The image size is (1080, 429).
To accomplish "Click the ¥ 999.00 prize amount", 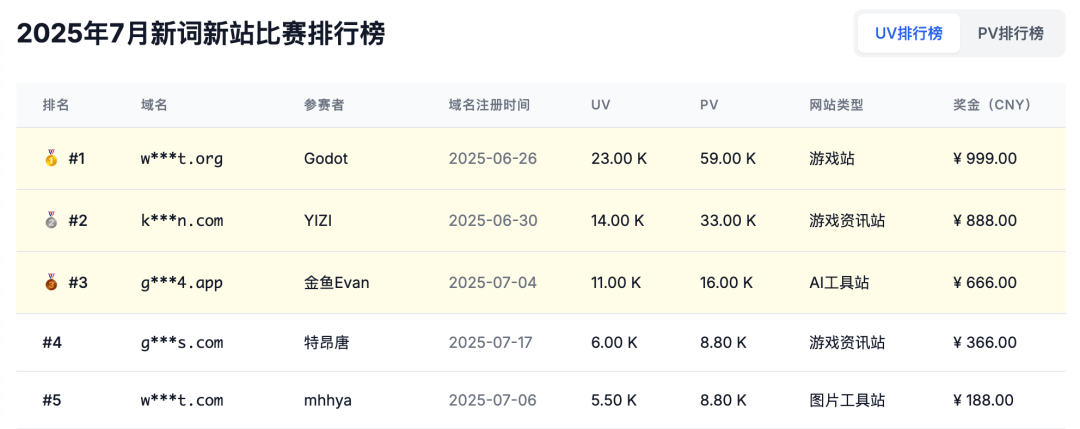I will tap(985, 158).
